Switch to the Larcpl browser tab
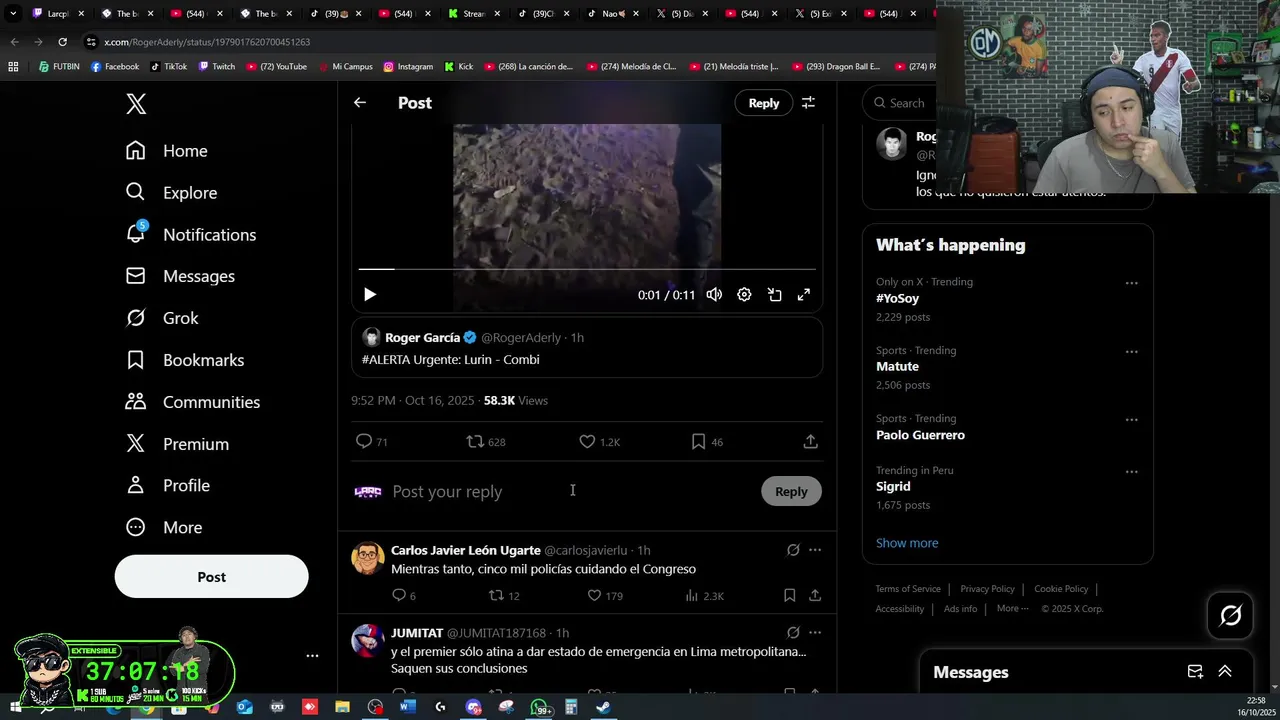1280x720 pixels. [60, 14]
